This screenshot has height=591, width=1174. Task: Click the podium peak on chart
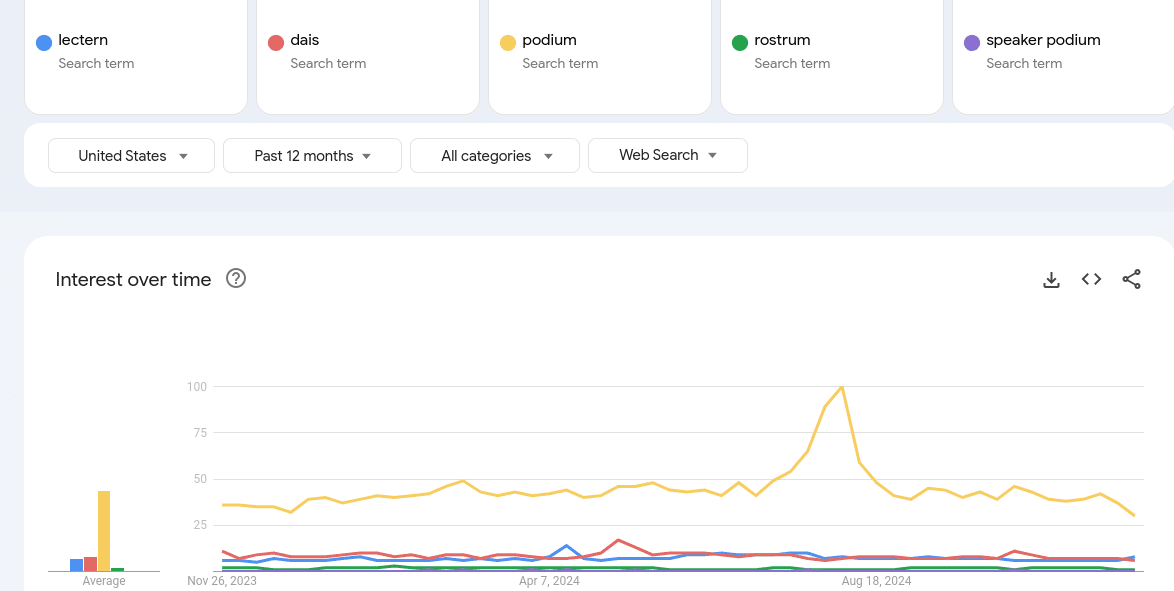[842, 386]
